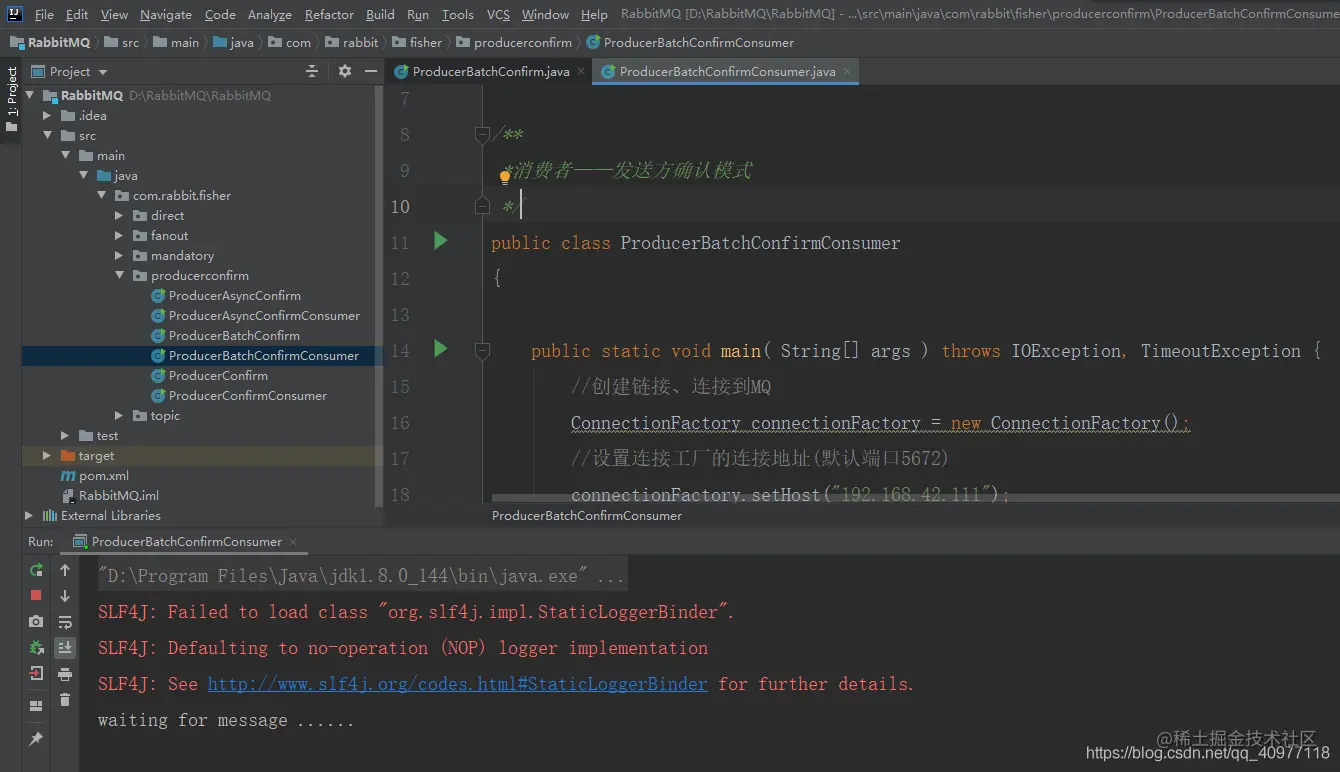Expand the topic package

pyautogui.click(x=119, y=416)
